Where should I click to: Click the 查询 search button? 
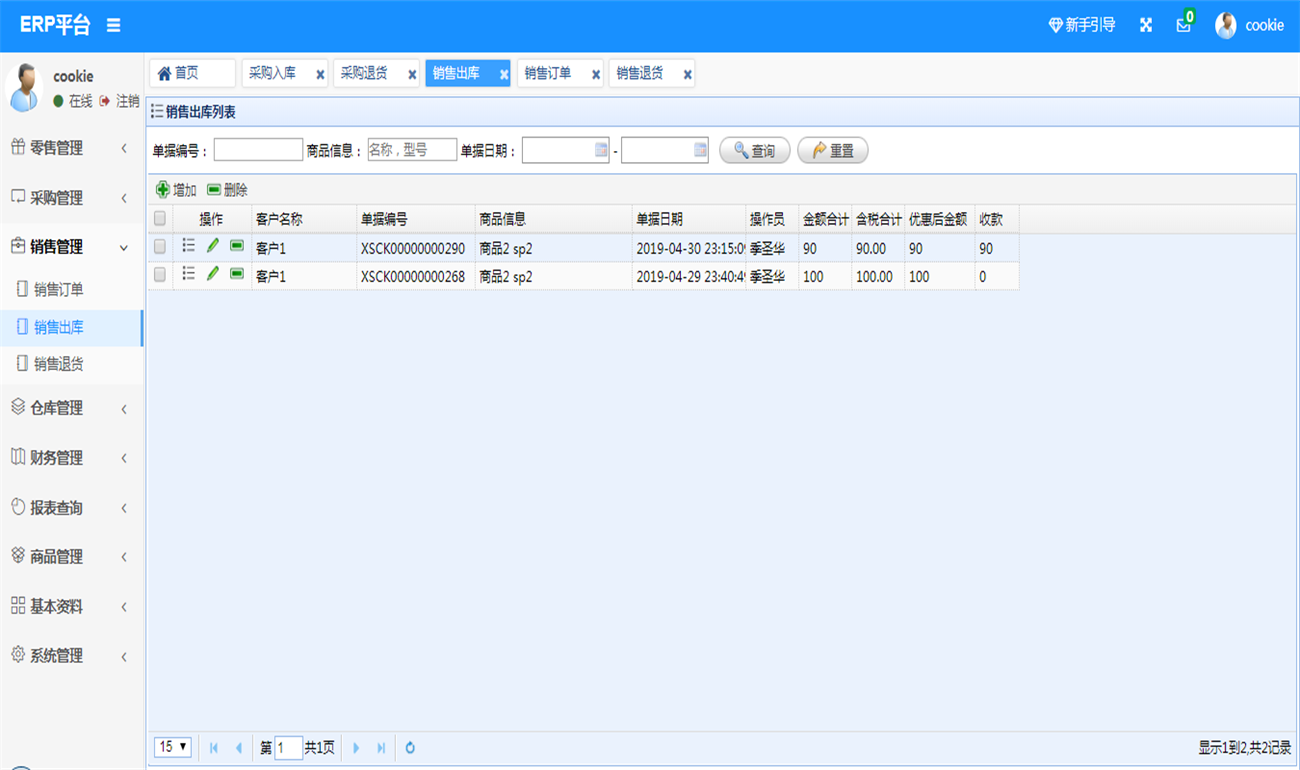click(x=755, y=150)
